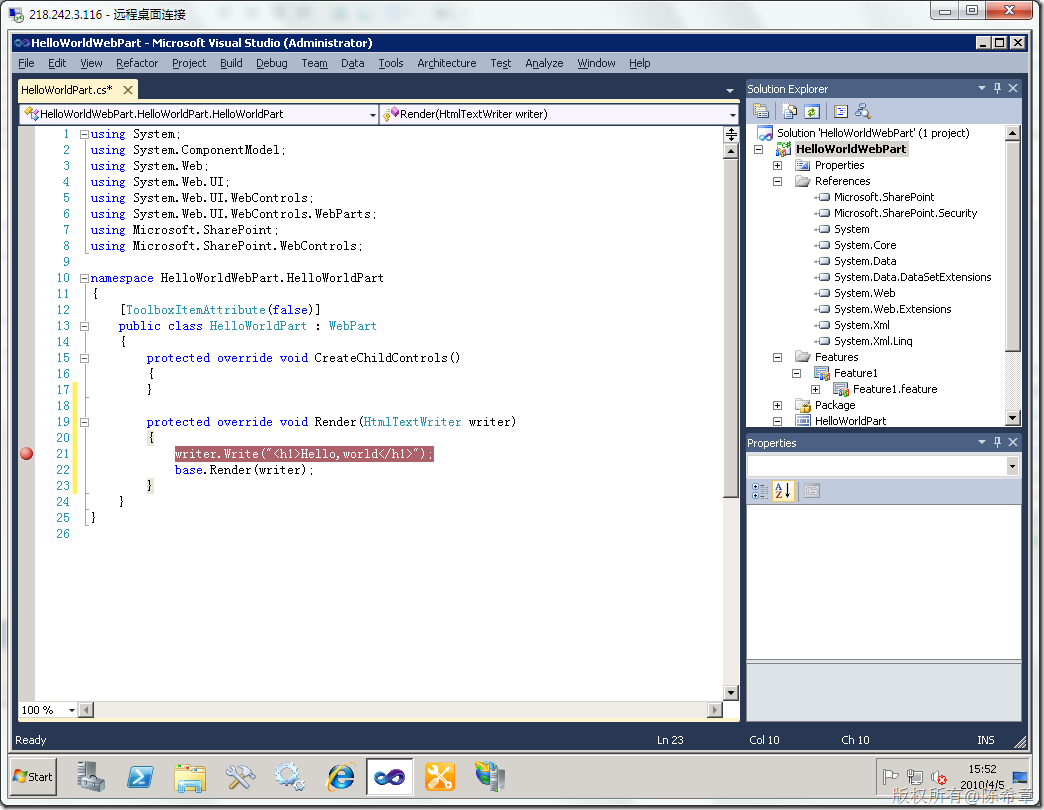This screenshot has height=810, width=1044.
Task: Click View Class Diagram icon in Solution Explorer
Action: (x=863, y=111)
